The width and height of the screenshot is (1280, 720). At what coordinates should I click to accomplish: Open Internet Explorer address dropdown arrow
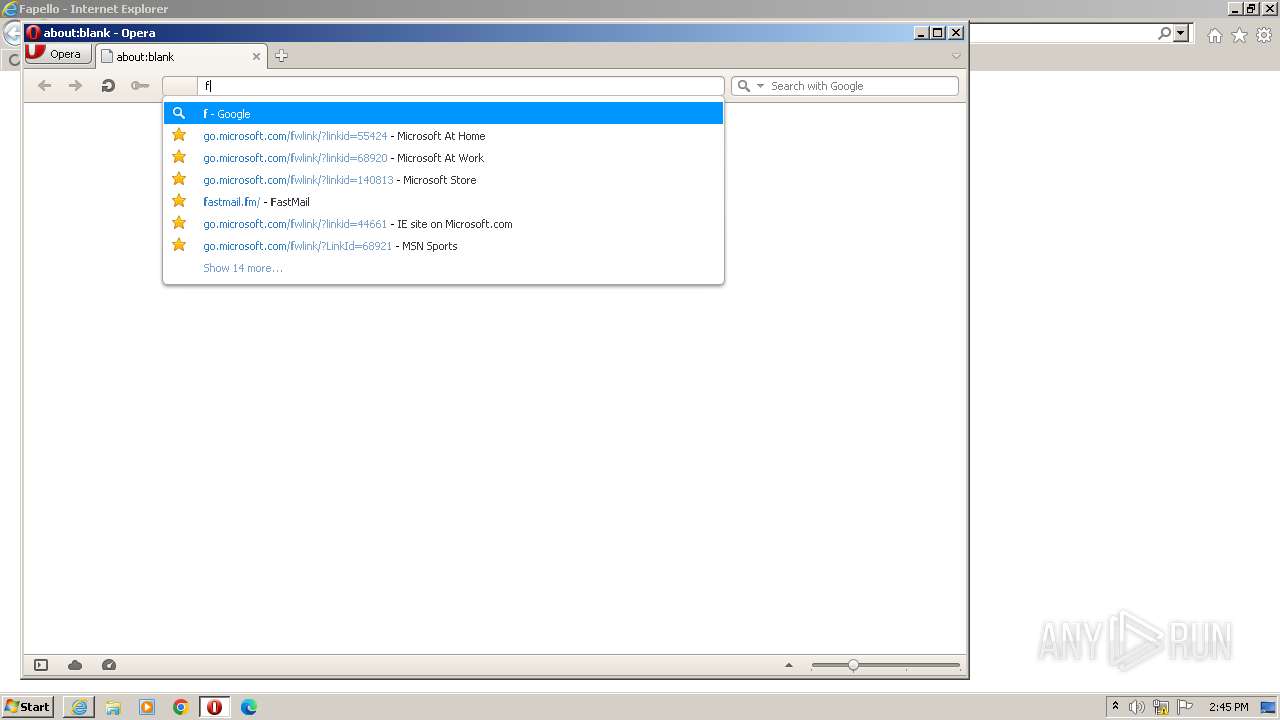point(1181,33)
